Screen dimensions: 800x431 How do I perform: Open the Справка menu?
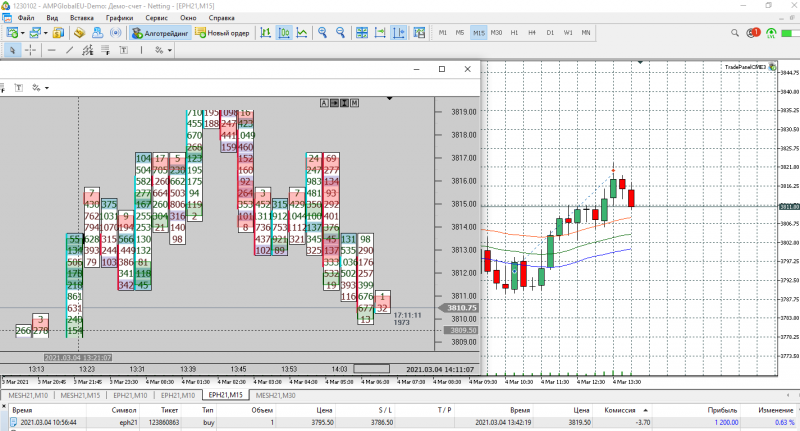pyautogui.click(x=221, y=18)
